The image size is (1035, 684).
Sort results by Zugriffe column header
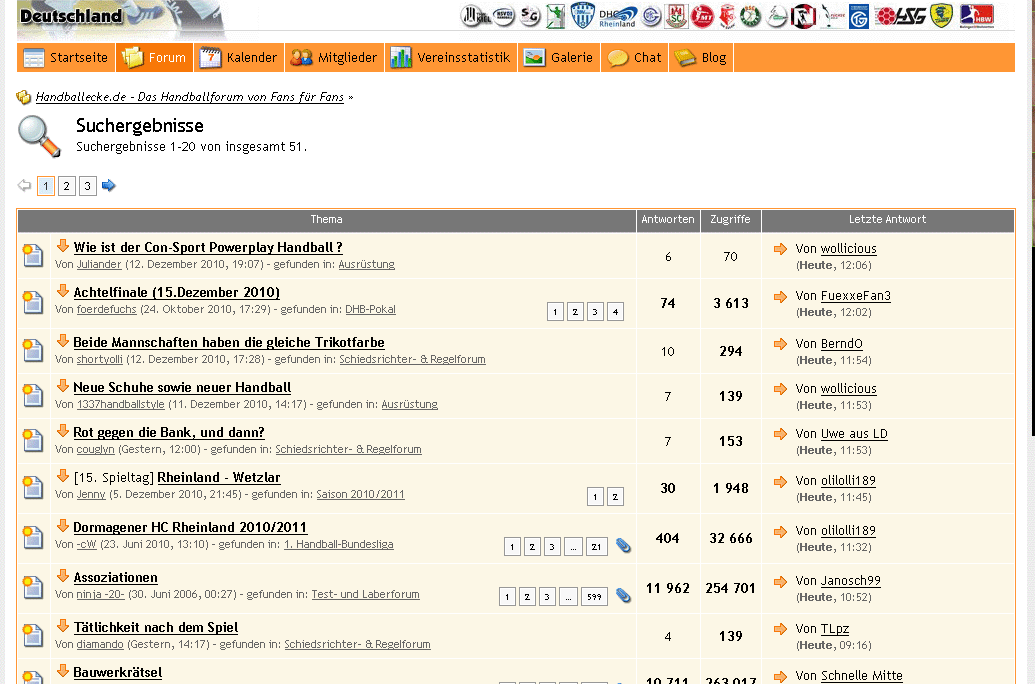click(730, 220)
